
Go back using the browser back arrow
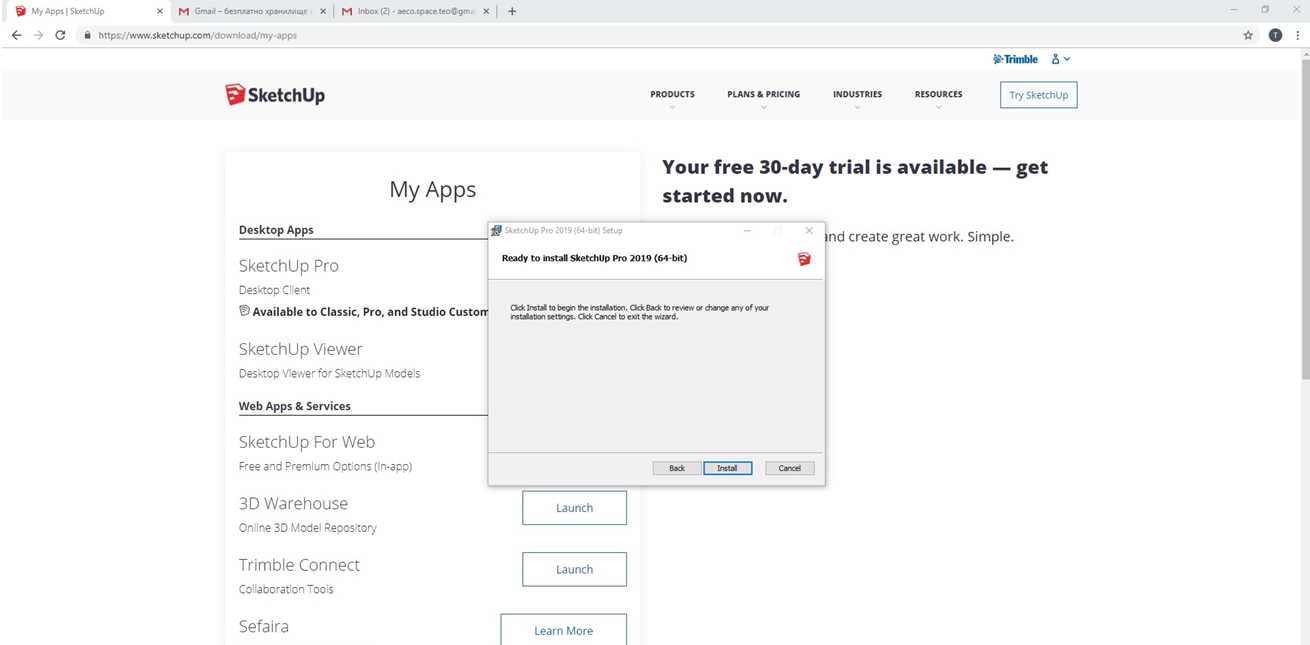(x=16, y=35)
